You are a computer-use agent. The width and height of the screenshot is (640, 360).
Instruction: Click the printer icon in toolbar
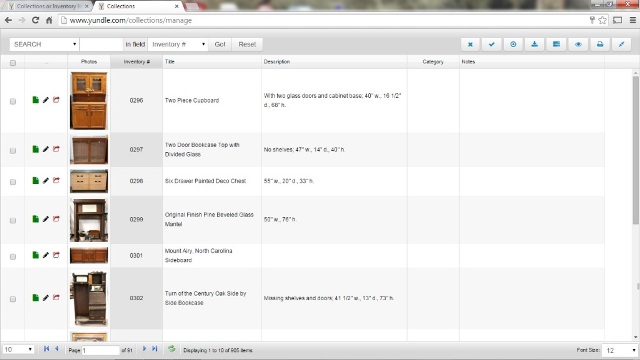click(600, 44)
